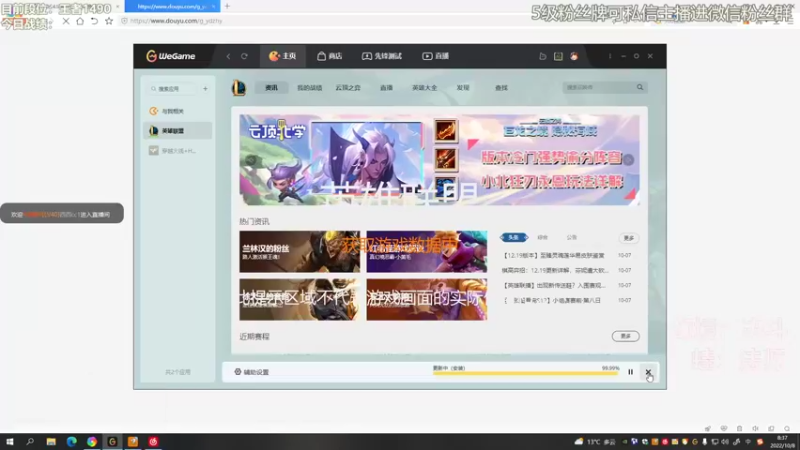Click the League of Legends logo icon
The height and width of the screenshot is (450, 800).
coord(239,88)
